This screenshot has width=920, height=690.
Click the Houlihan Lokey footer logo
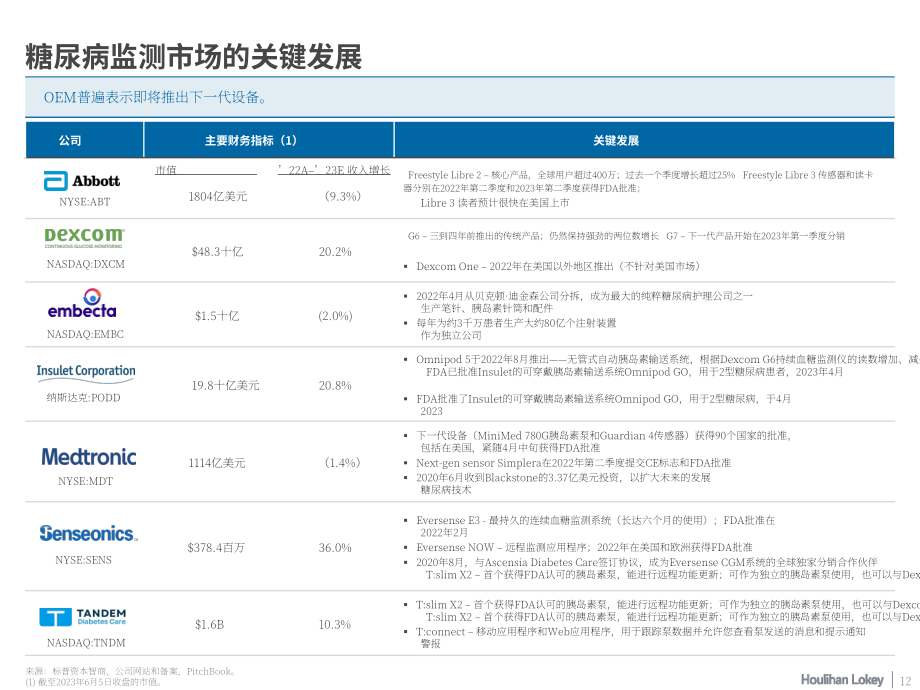click(x=842, y=679)
